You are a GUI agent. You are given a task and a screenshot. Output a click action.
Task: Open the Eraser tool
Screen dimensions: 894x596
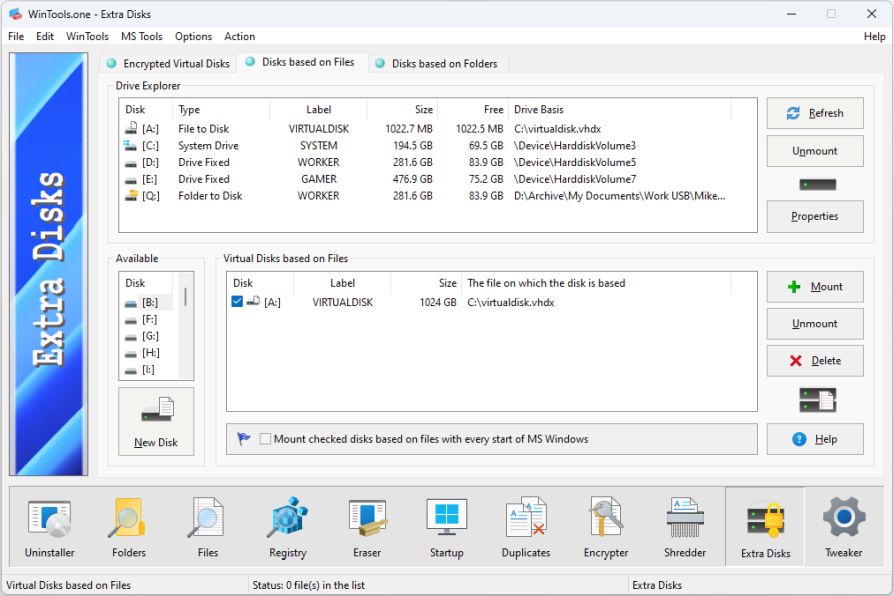click(x=367, y=528)
